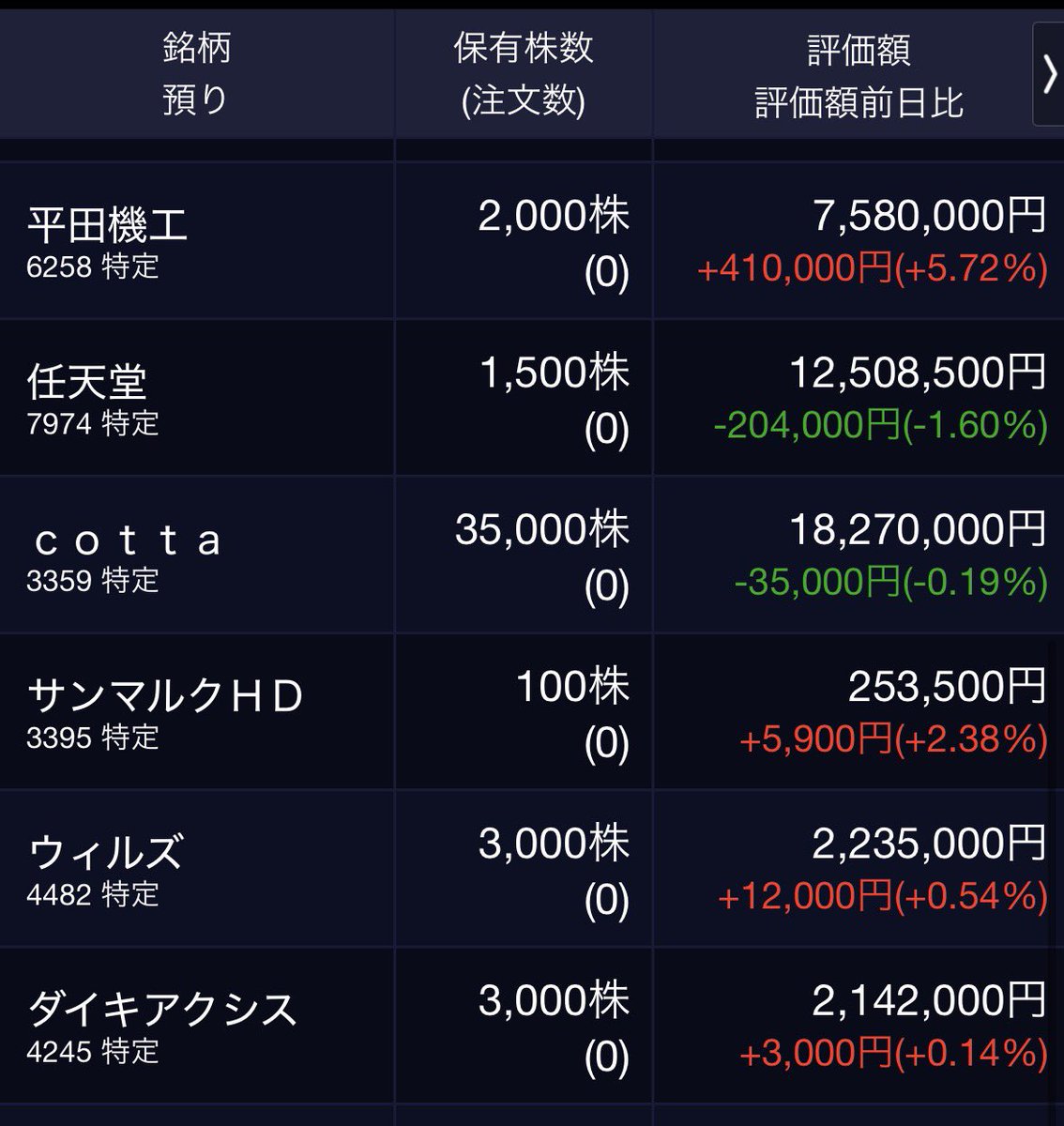Sort by 保有株数 (注文数) column header
This screenshot has width=1064, height=1126.
(524, 73)
